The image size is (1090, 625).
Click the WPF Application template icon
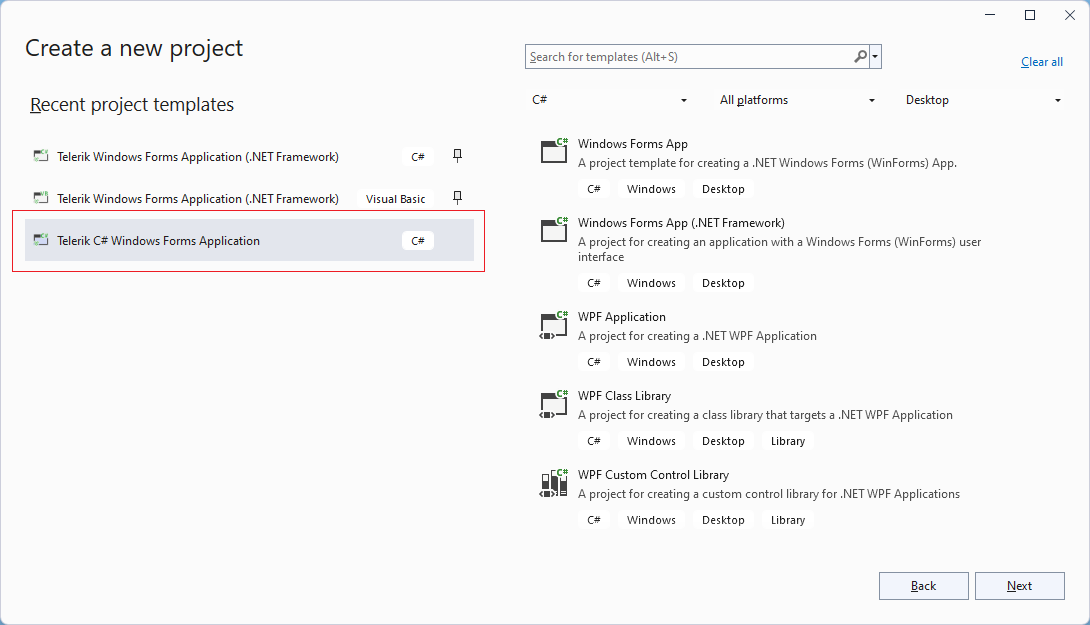[553, 325]
